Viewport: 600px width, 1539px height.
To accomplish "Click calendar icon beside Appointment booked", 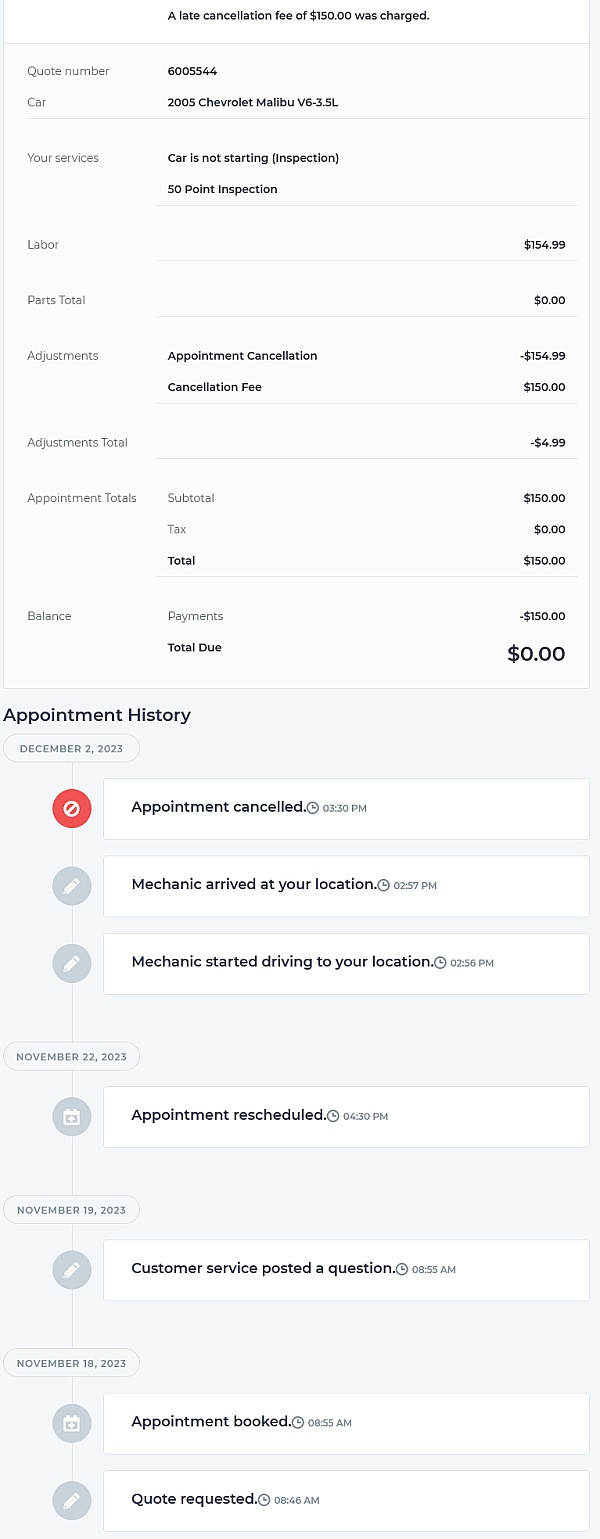I will (72, 1423).
